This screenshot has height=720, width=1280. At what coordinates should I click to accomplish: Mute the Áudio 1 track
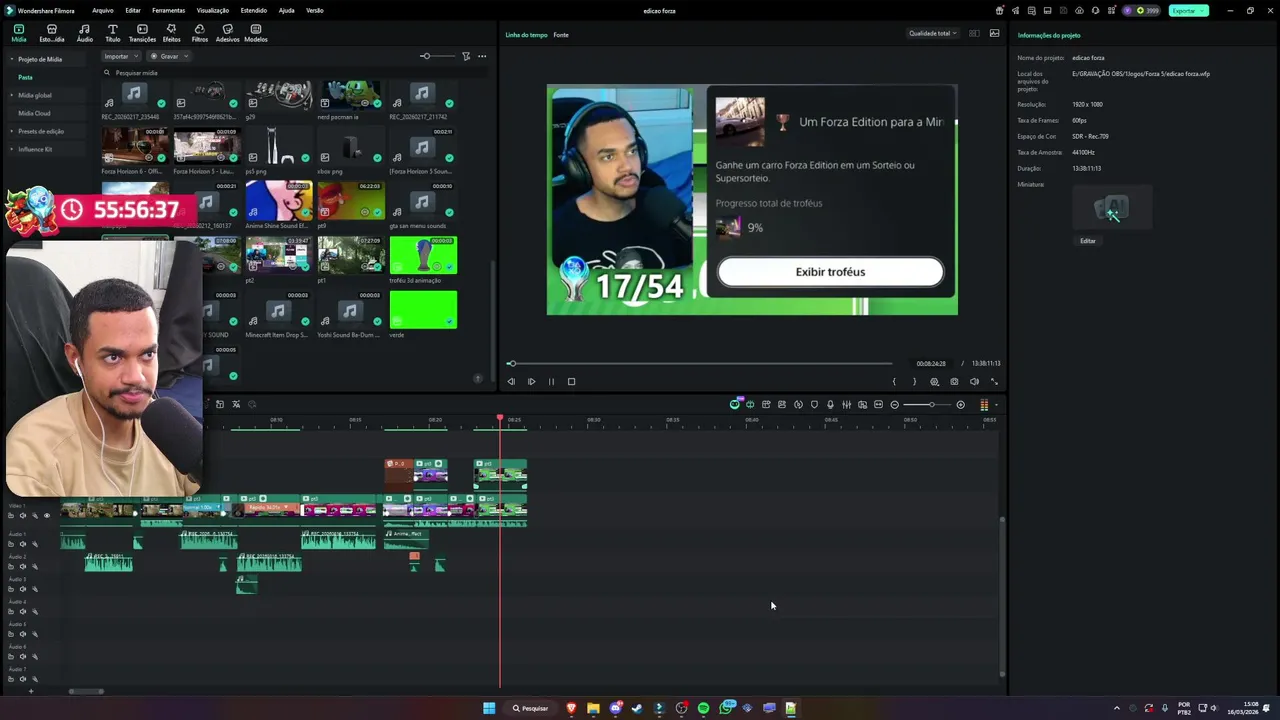[x=23, y=544]
